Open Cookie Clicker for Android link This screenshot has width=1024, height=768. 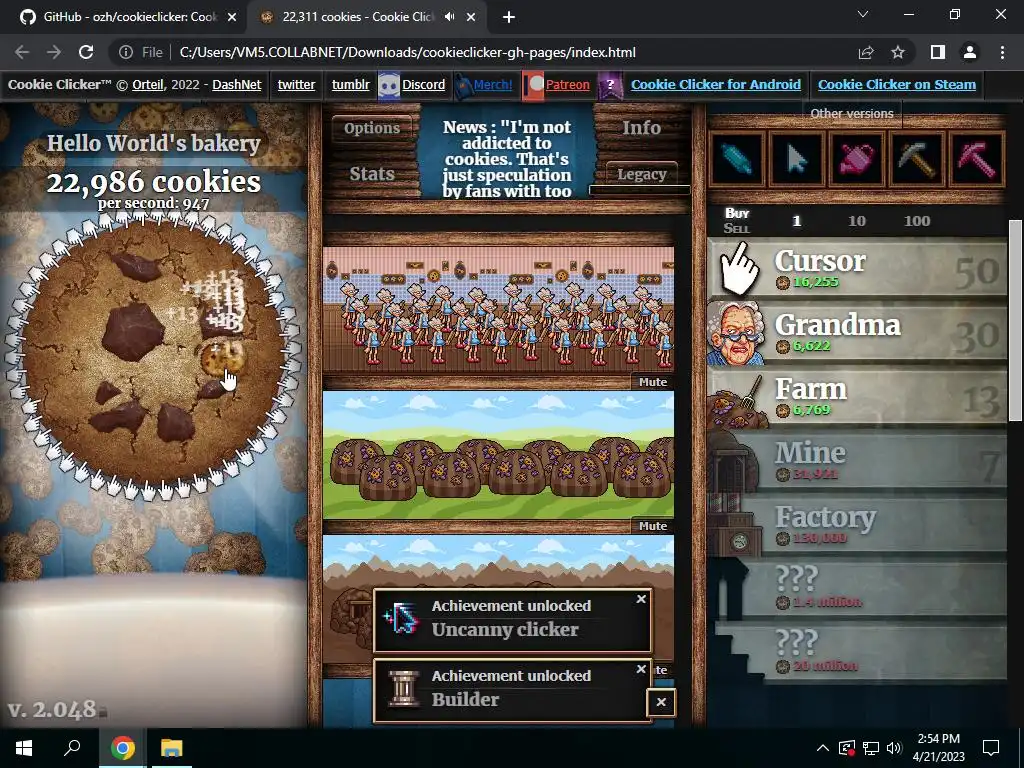click(716, 84)
